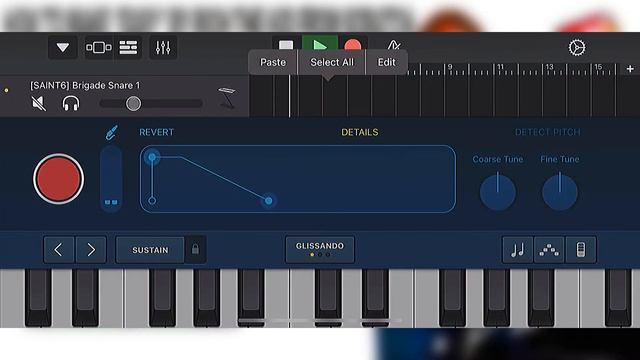Open the arpeggiator icon

(549, 249)
